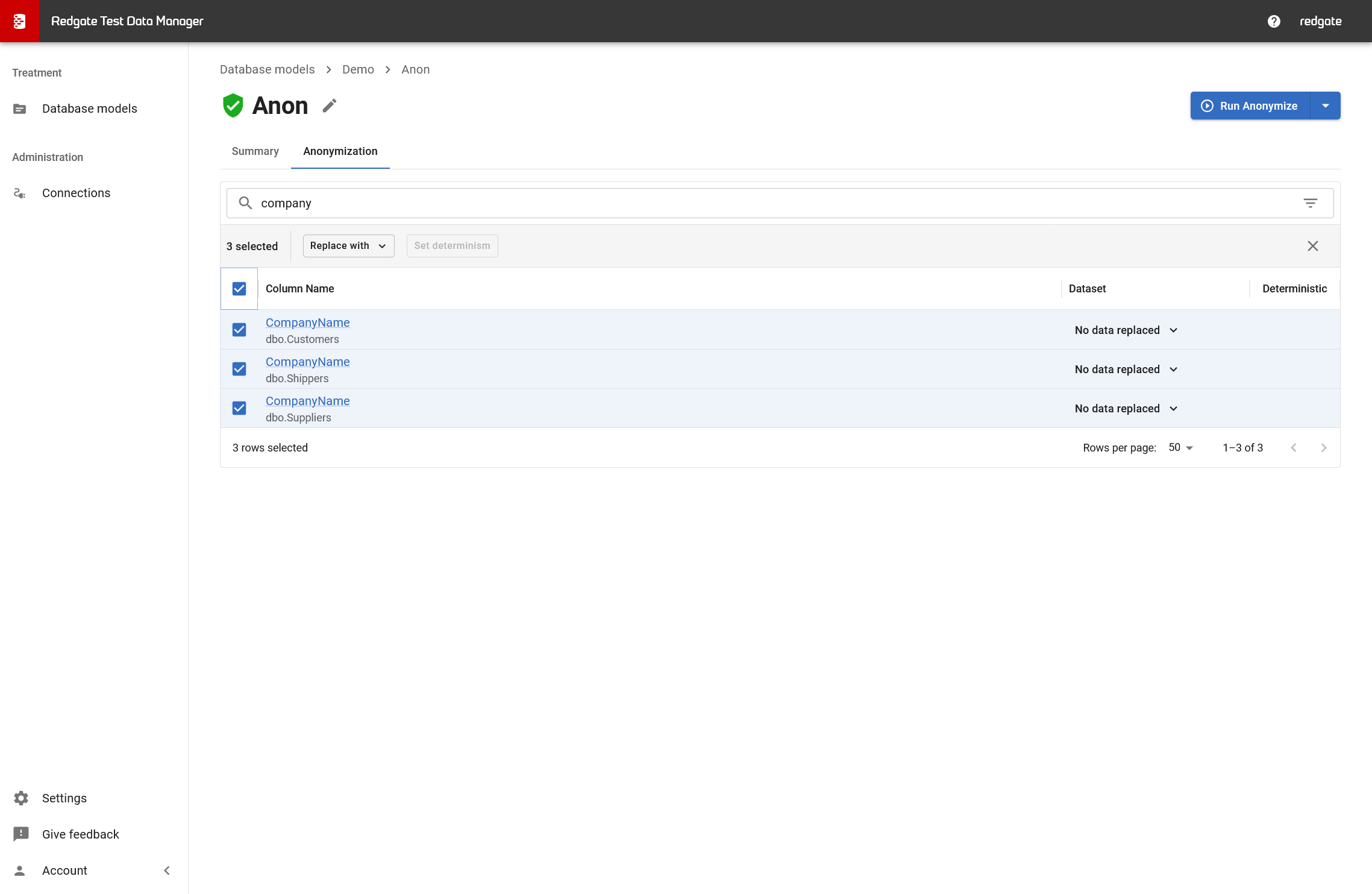Uncheck dbo.Customers CompanyName row checkbox
This screenshot has width=1372, height=894.
coord(239,330)
